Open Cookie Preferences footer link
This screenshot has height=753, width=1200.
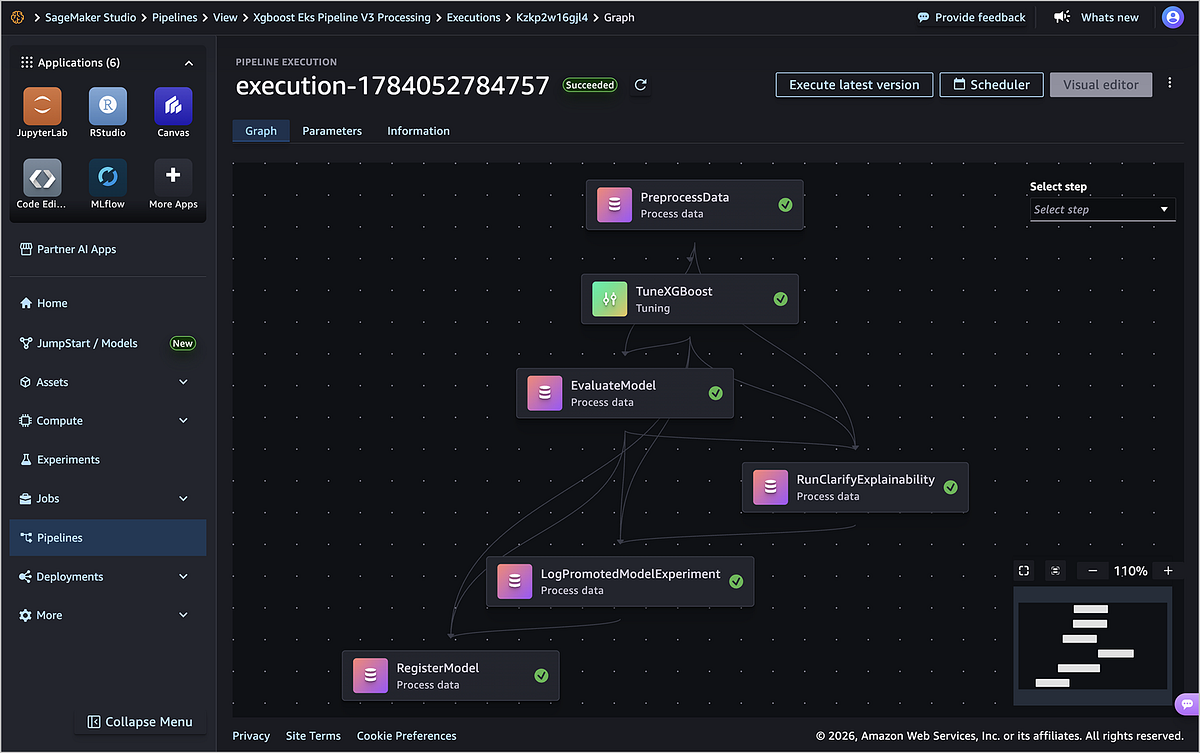[x=406, y=736]
